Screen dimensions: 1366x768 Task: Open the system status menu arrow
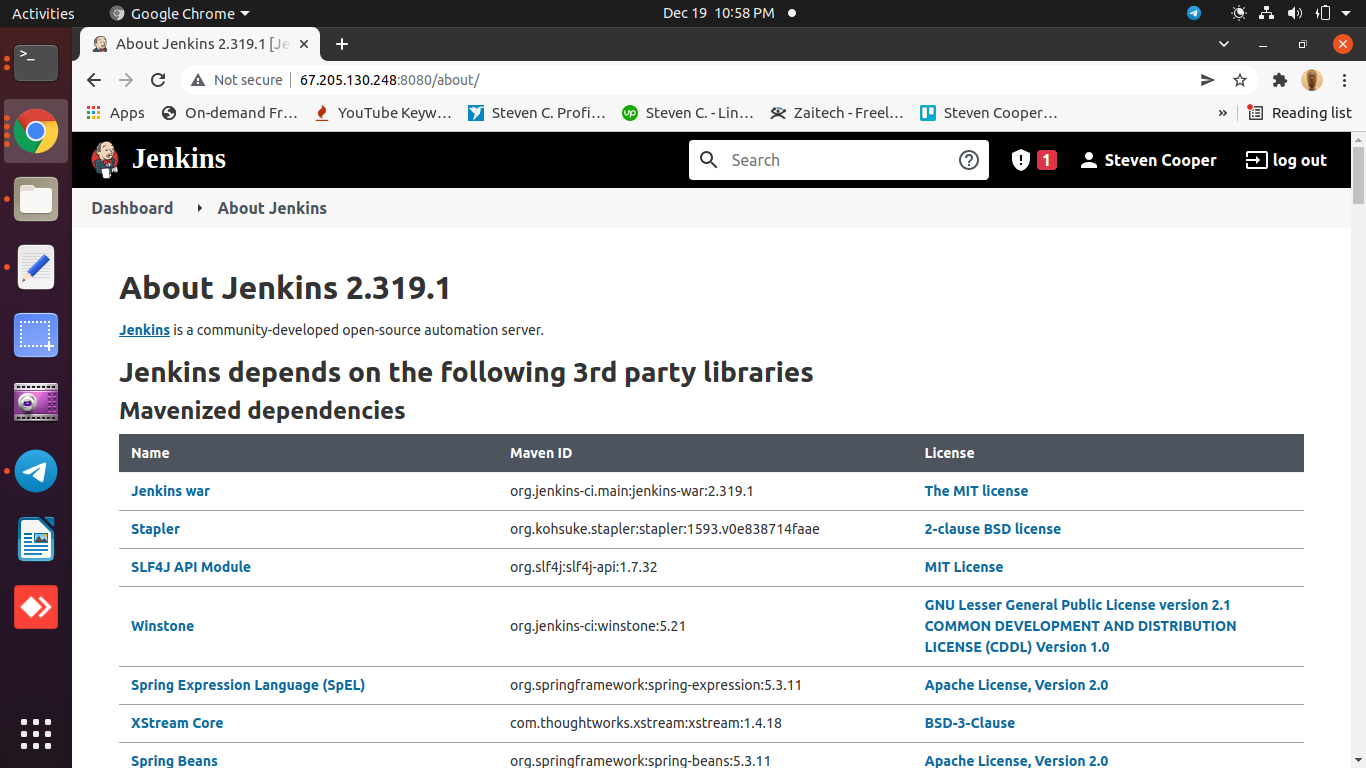[x=1346, y=13]
